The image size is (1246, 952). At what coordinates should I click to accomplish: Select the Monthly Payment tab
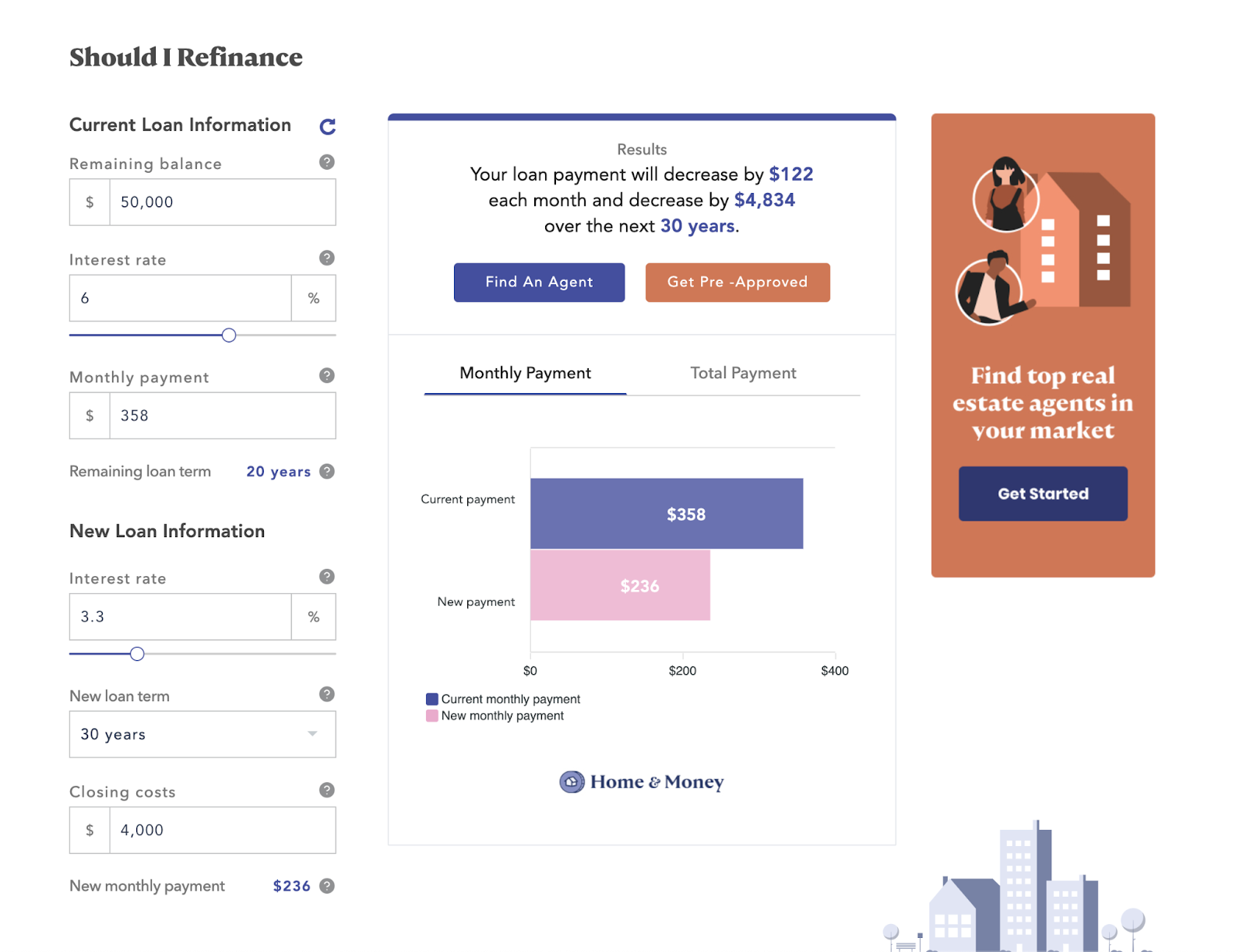(x=525, y=373)
